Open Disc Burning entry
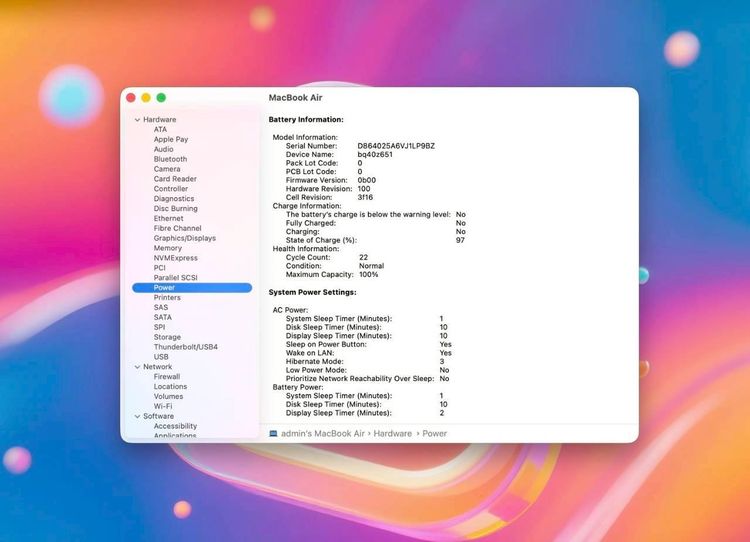This screenshot has height=542, width=750. click(176, 209)
